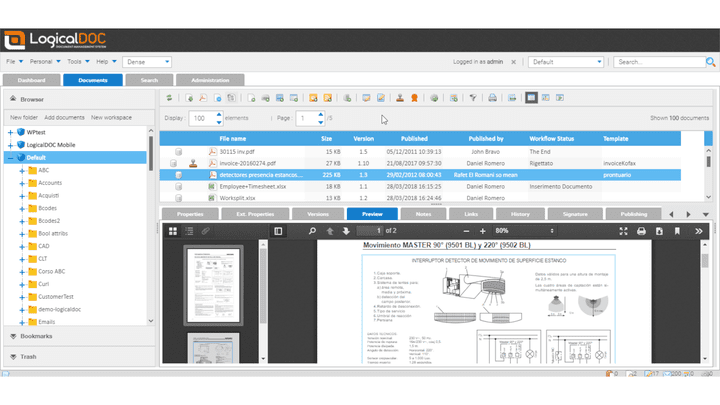Expand the Accounts folder tree node
The height and width of the screenshot is (405, 720).
[x=22, y=183]
